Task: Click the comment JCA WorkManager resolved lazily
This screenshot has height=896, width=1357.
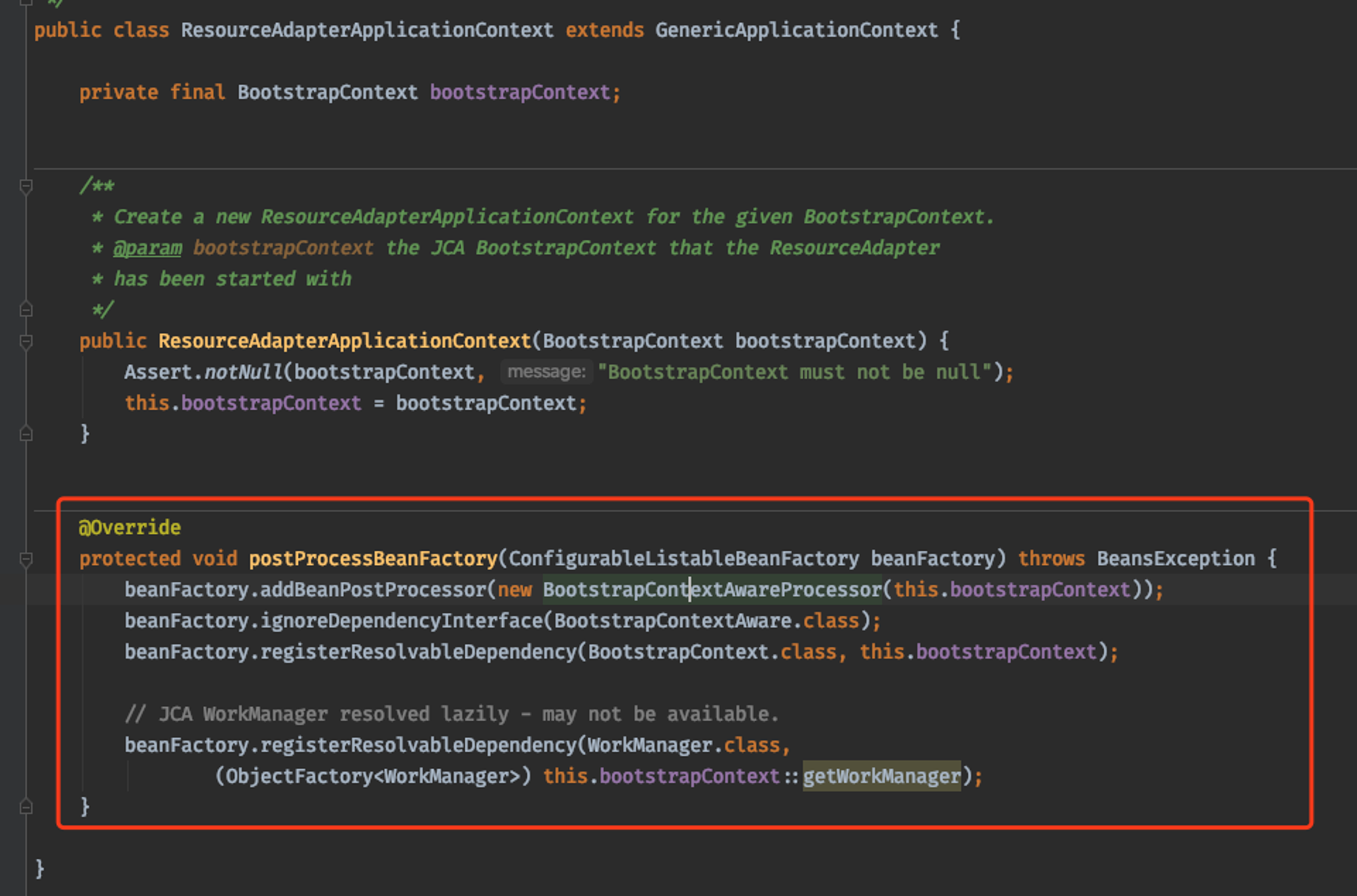Action: pos(452,714)
